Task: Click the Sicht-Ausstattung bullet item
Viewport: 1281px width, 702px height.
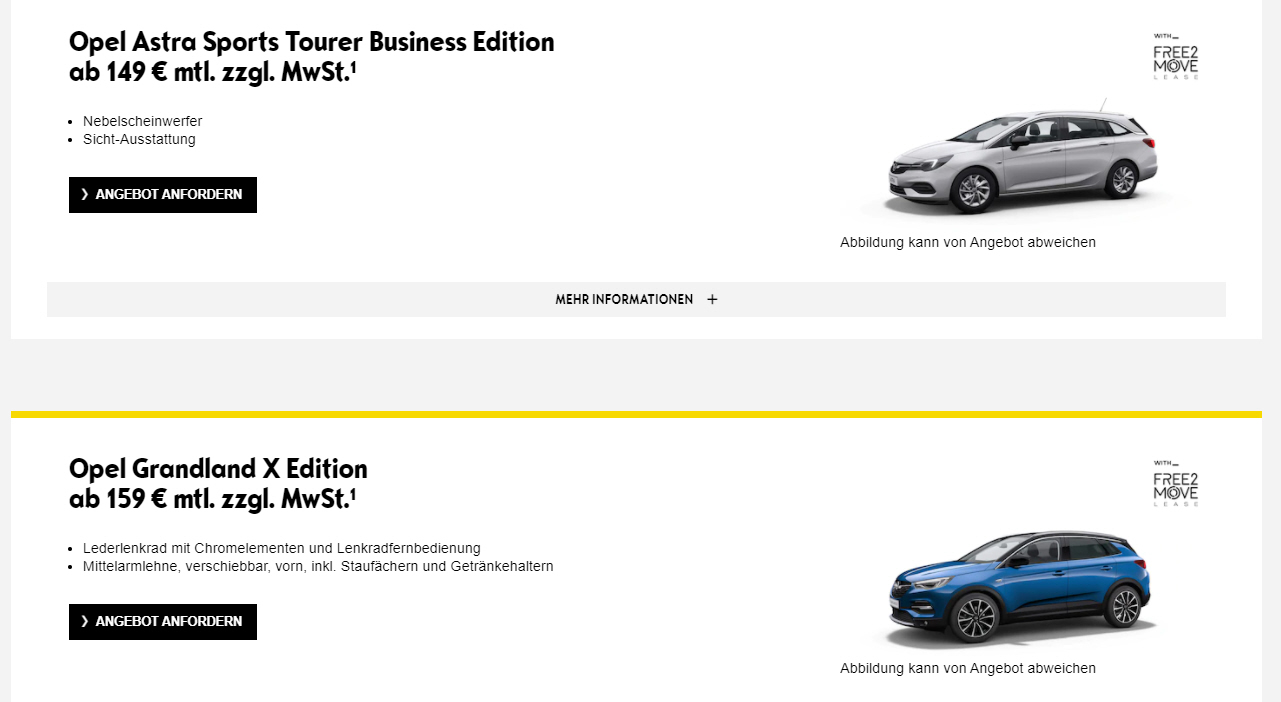Action: 139,139
